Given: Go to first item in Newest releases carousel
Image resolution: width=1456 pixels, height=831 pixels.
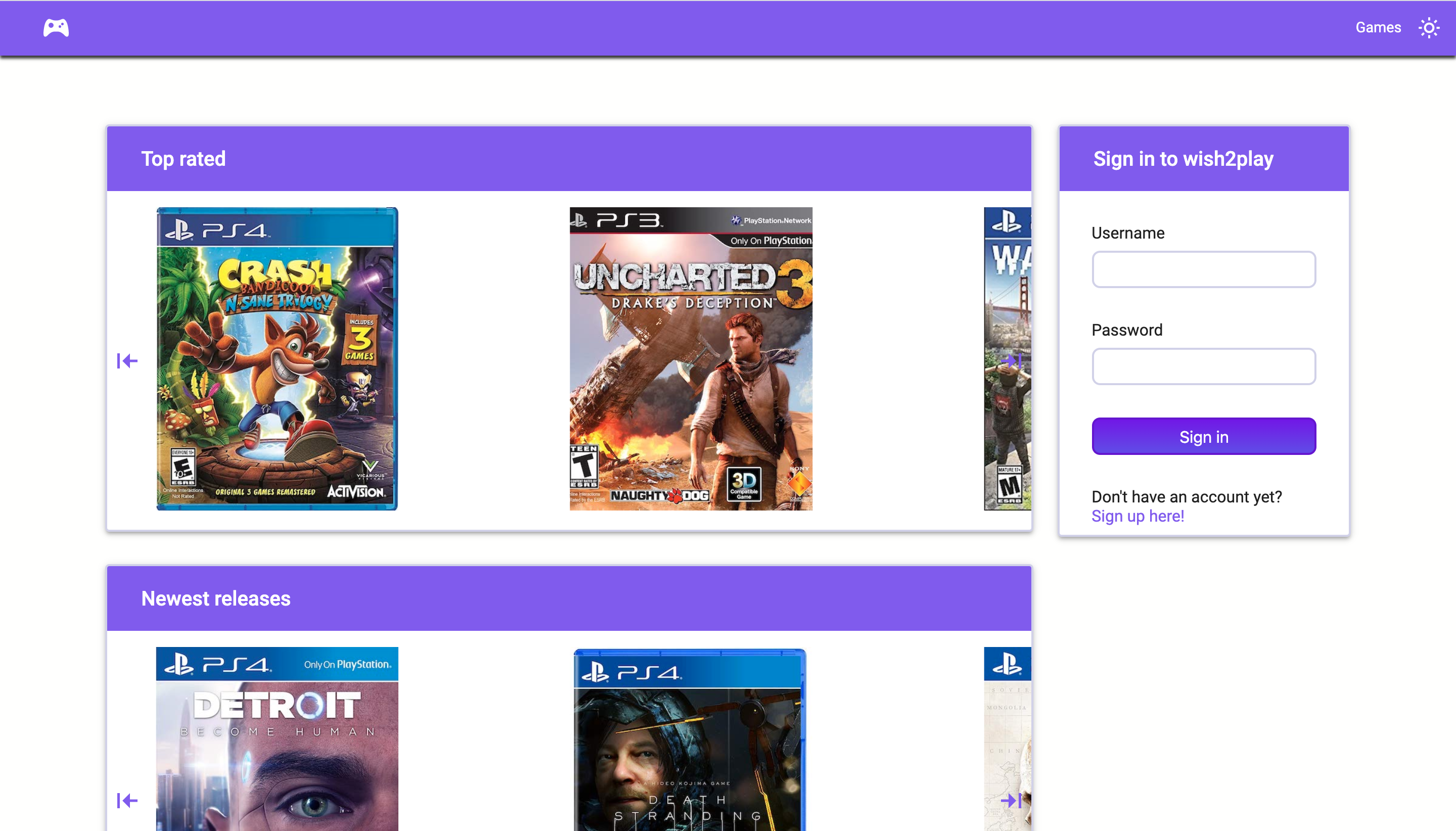Looking at the screenshot, I should pyautogui.click(x=127, y=800).
